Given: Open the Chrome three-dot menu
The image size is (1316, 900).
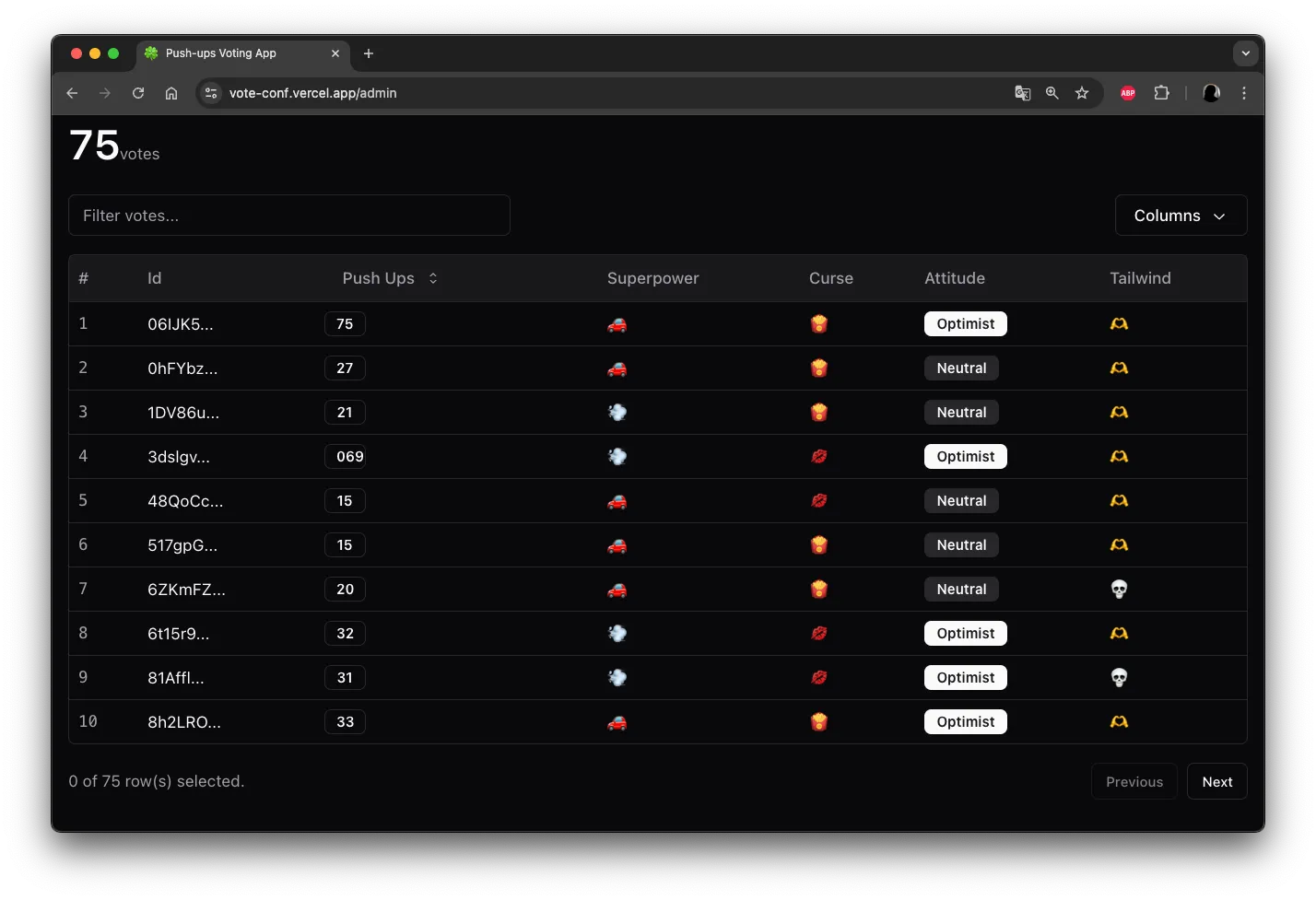Looking at the screenshot, I should pyautogui.click(x=1243, y=93).
